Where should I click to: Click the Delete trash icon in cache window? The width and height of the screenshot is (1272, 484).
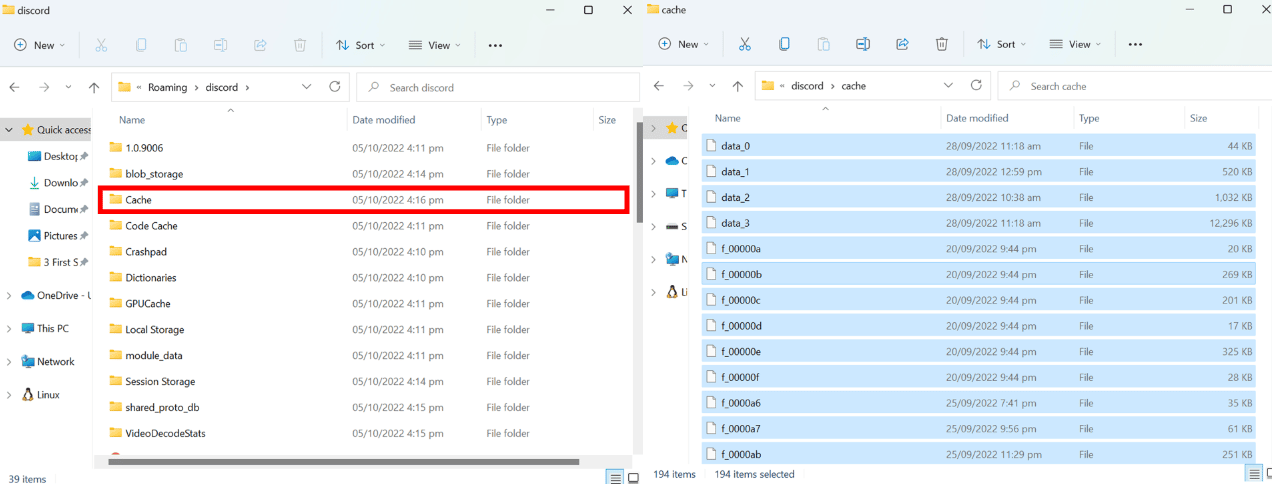tap(942, 44)
